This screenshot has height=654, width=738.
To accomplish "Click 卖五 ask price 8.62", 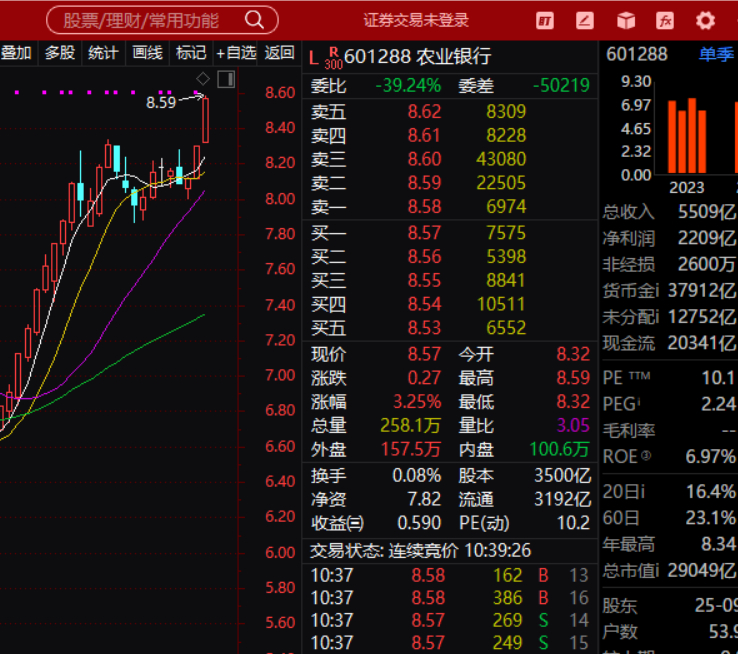I will pos(424,112).
